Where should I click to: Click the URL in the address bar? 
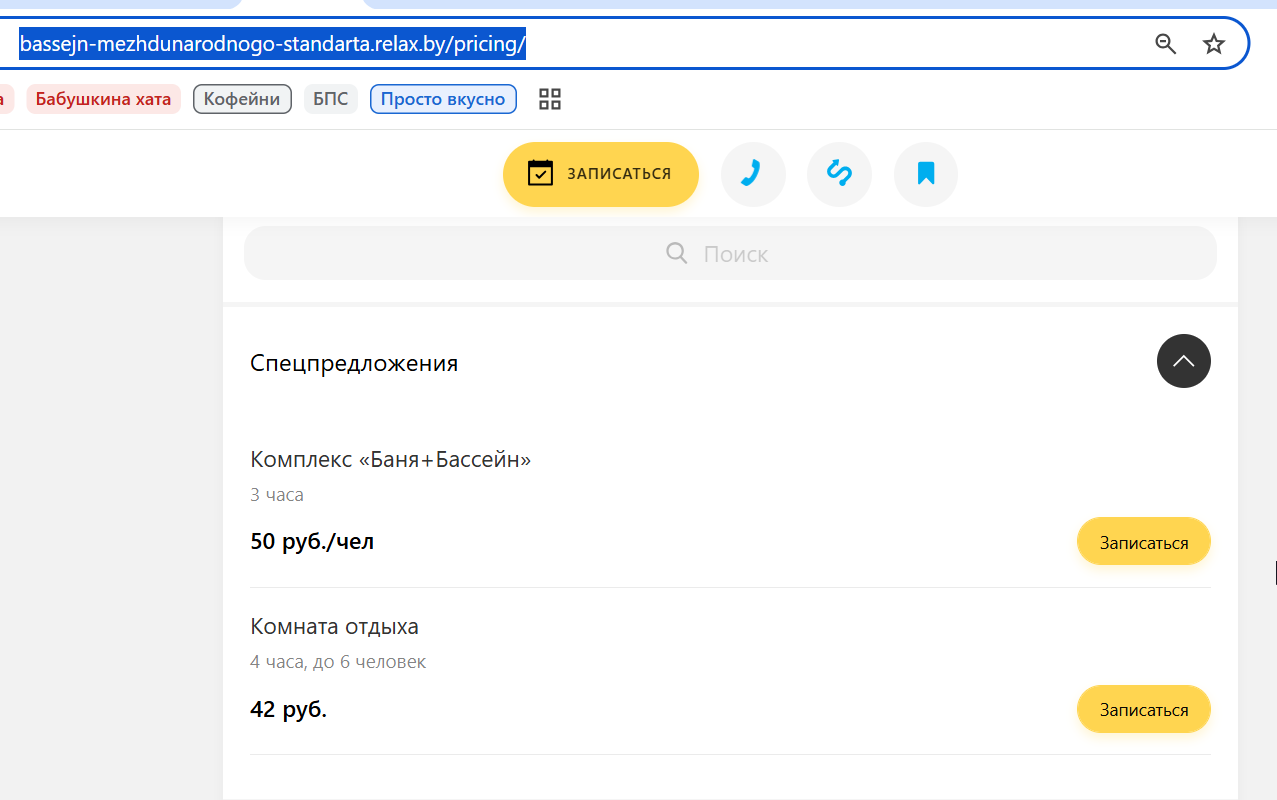(273, 44)
